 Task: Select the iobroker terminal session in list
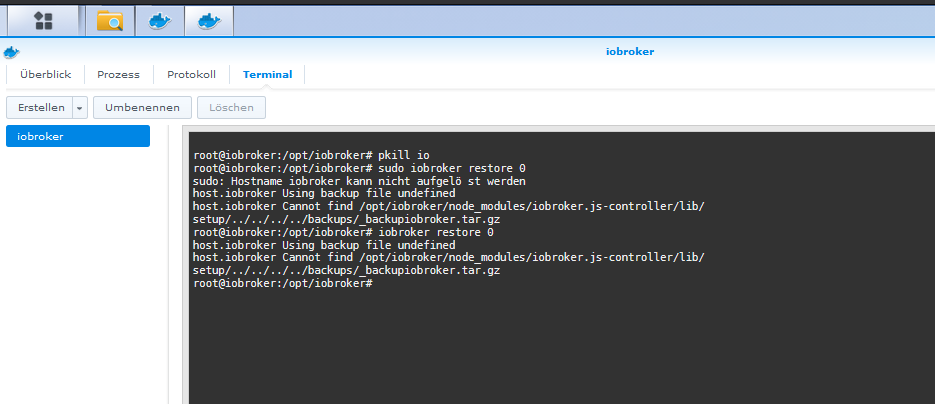78,136
